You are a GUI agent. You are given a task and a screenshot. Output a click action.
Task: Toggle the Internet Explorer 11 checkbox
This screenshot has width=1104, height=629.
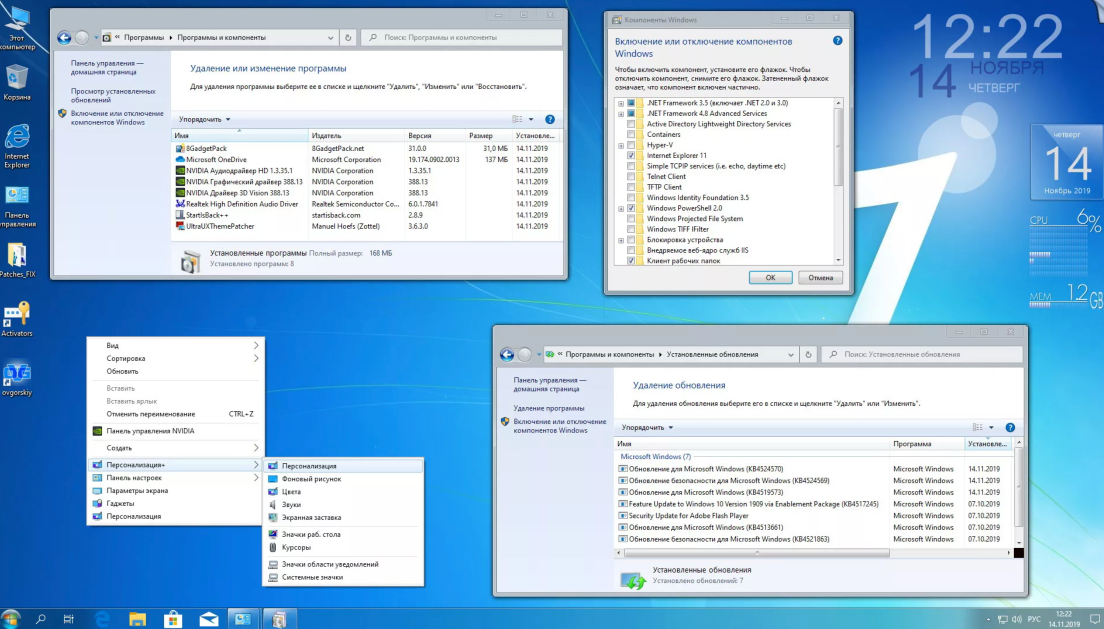[631, 156]
